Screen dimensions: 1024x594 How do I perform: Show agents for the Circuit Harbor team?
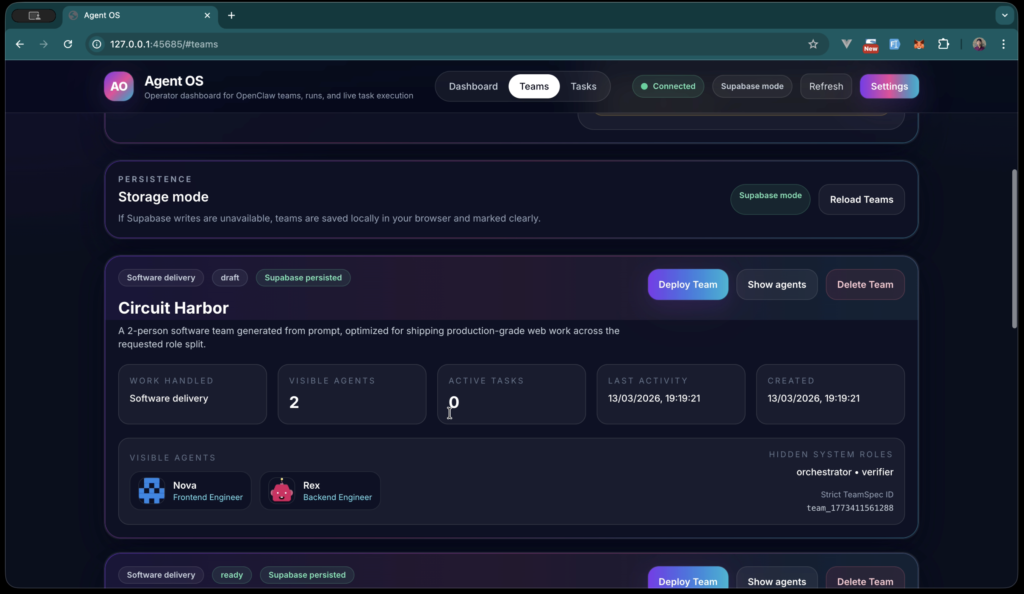776,284
